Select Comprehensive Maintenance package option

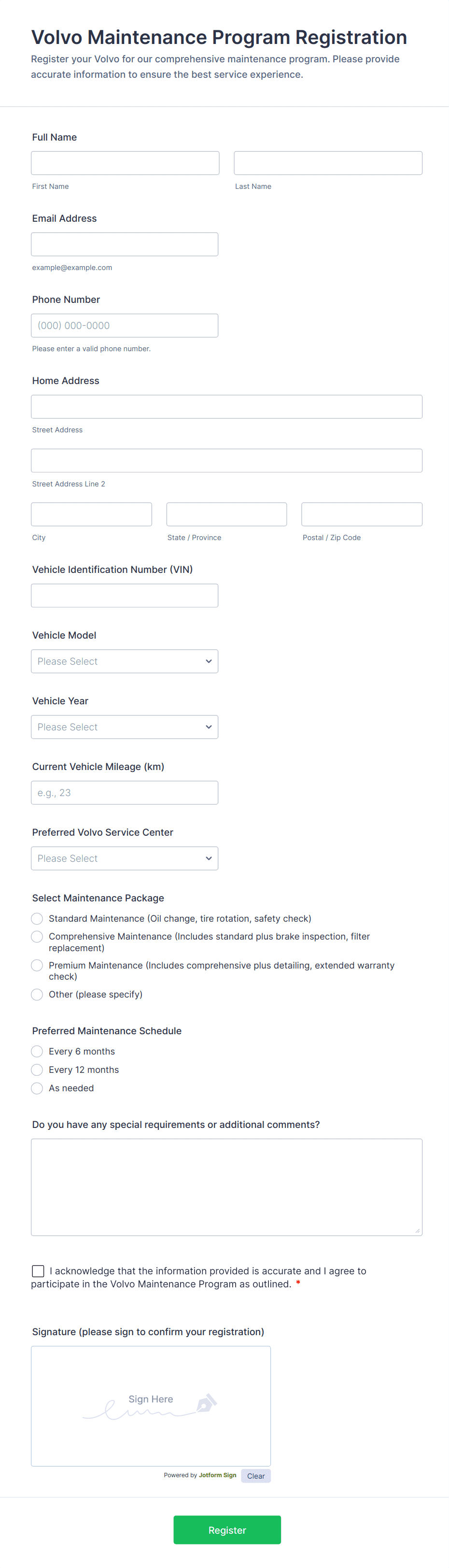coord(37,936)
